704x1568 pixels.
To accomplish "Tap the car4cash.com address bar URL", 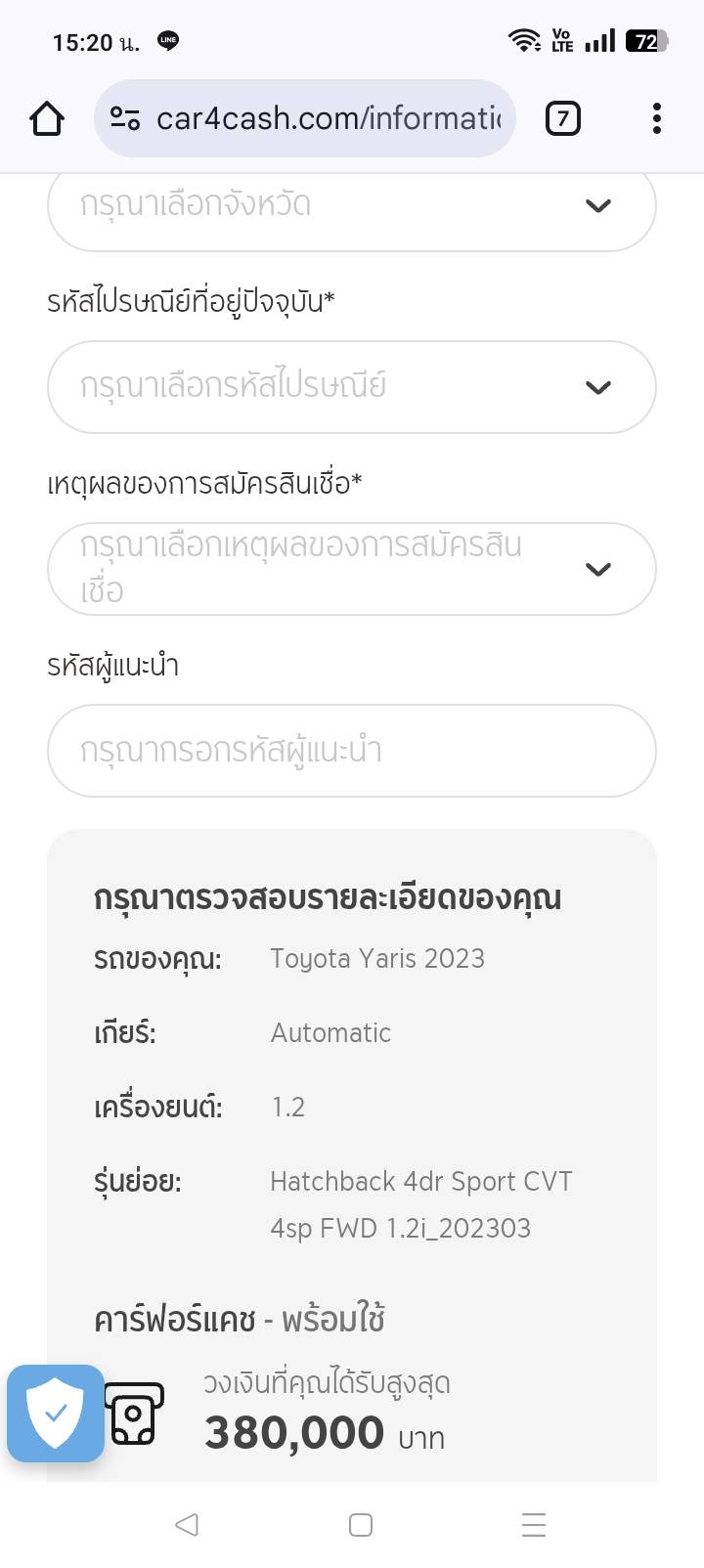I will point(329,119).
